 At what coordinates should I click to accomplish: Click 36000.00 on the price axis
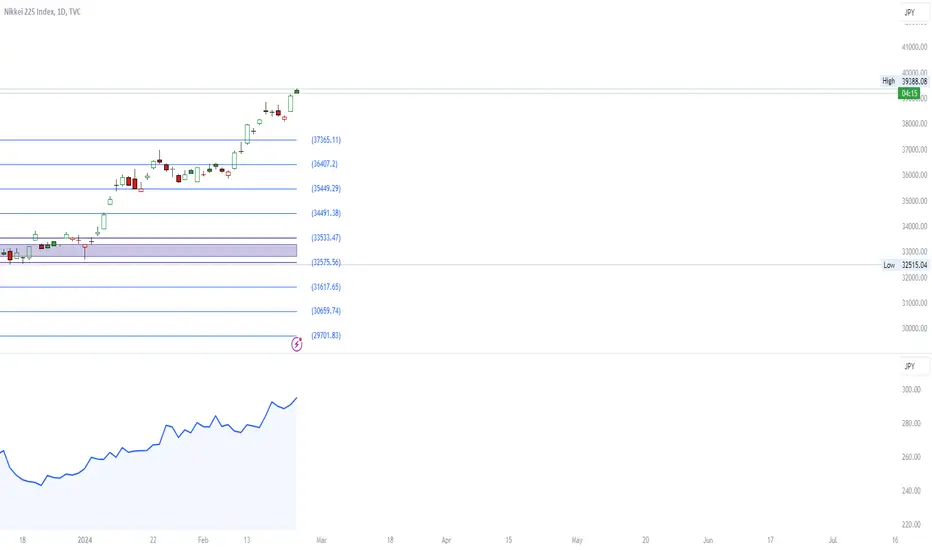pos(914,175)
